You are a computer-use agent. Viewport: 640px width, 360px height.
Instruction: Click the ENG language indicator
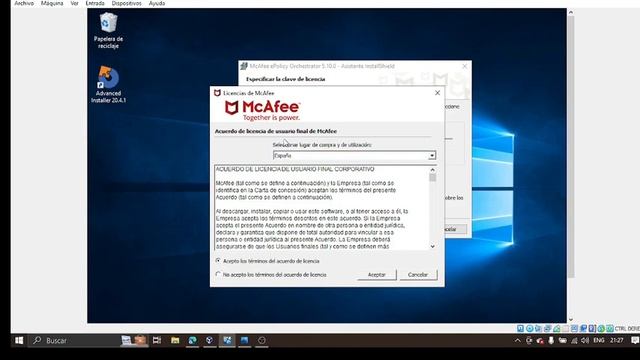tap(599, 340)
